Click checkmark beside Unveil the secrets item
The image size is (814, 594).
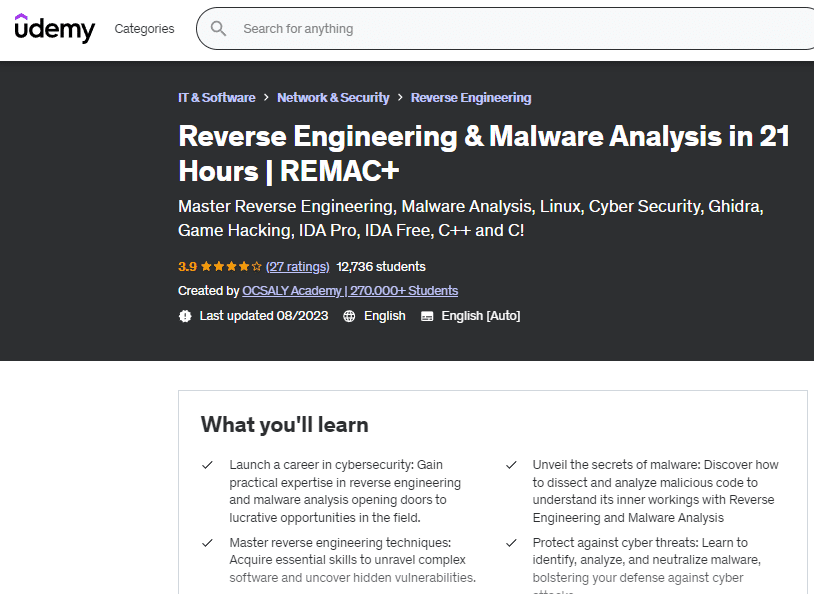pos(511,465)
